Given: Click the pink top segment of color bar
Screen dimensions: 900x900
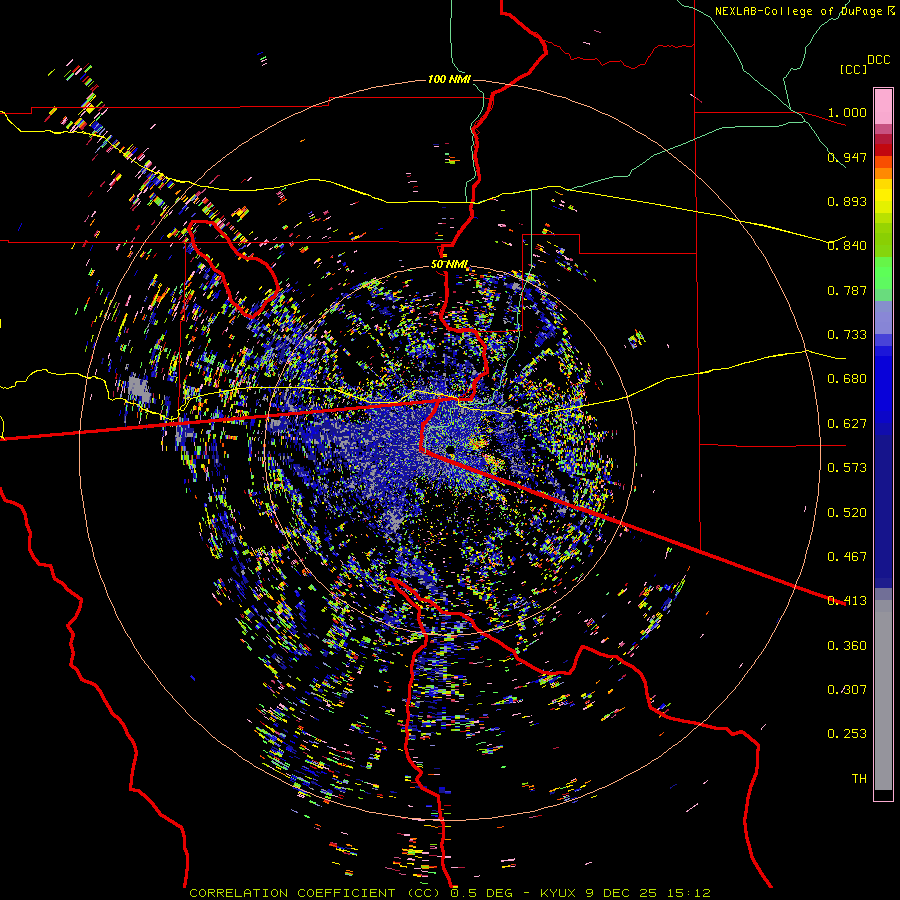Looking at the screenshot, I should click(883, 106).
